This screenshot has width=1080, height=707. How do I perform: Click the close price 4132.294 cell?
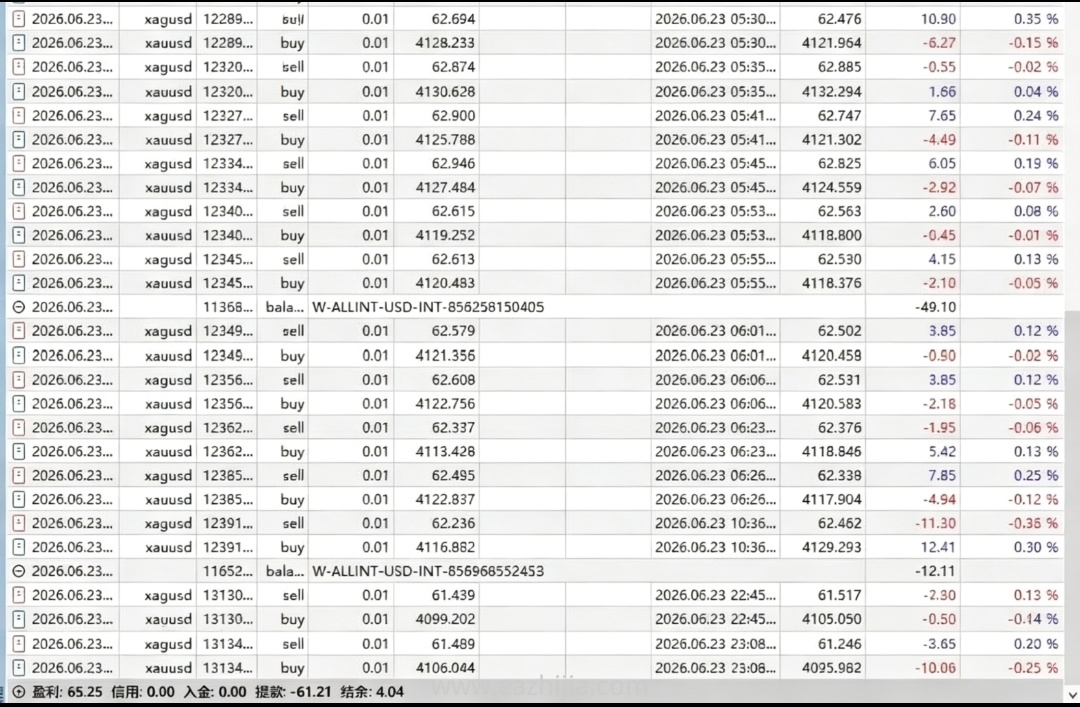pyautogui.click(x=831, y=92)
